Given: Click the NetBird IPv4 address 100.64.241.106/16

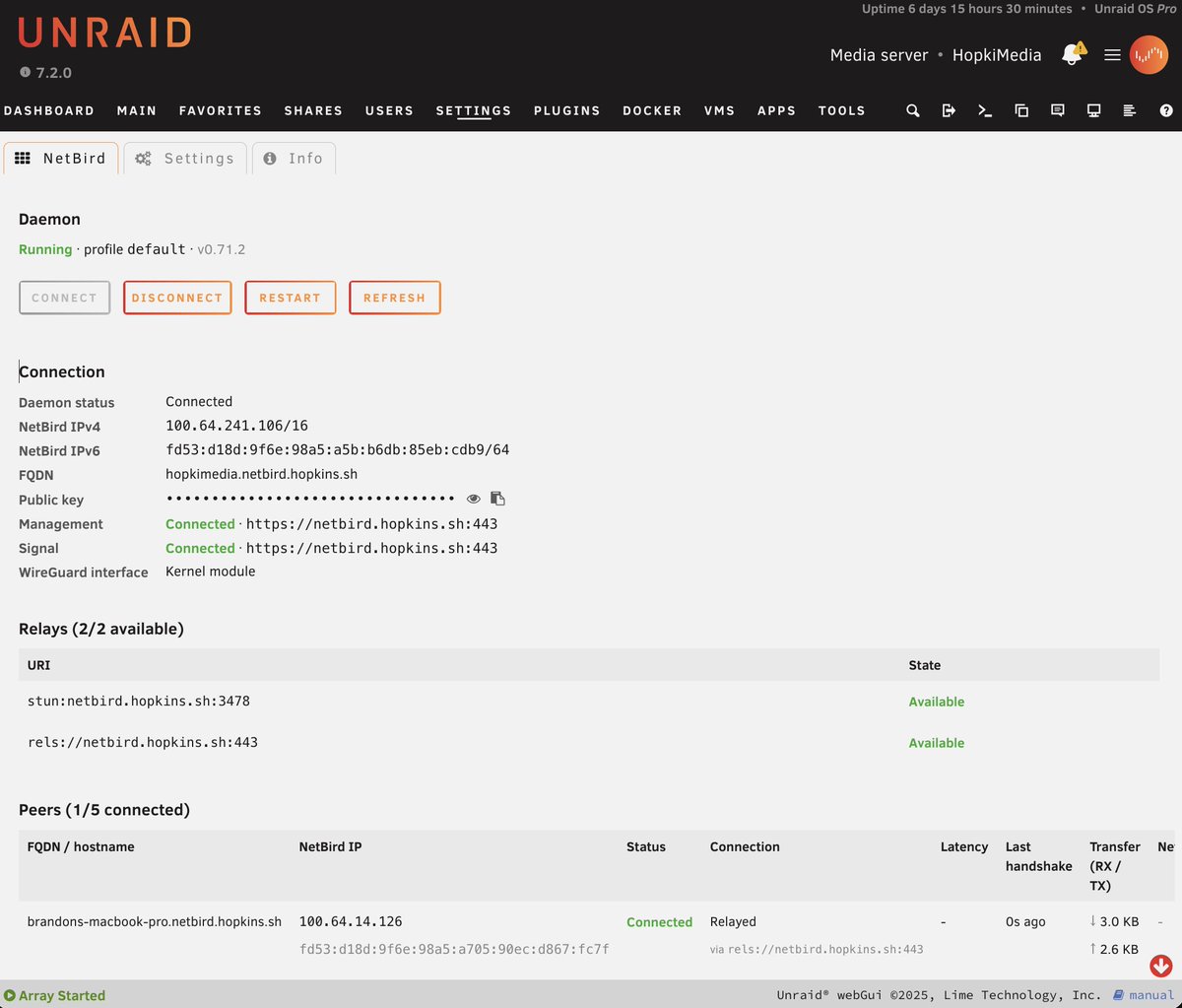Looking at the screenshot, I should (x=236, y=426).
